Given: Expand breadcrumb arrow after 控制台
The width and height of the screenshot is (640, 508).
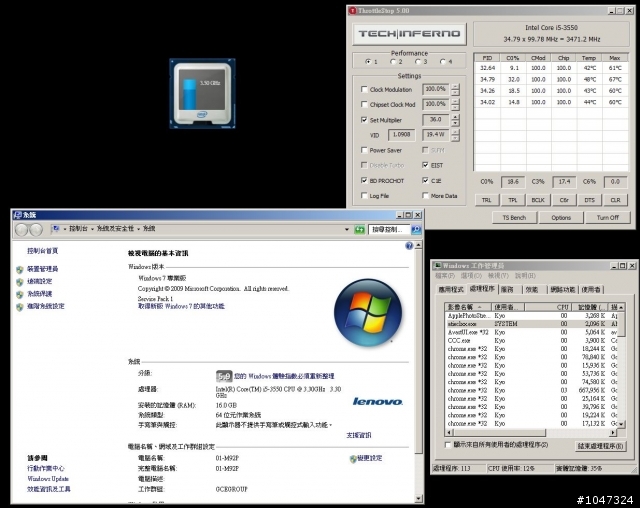Looking at the screenshot, I should pyautogui.click(x=92, y=229).
